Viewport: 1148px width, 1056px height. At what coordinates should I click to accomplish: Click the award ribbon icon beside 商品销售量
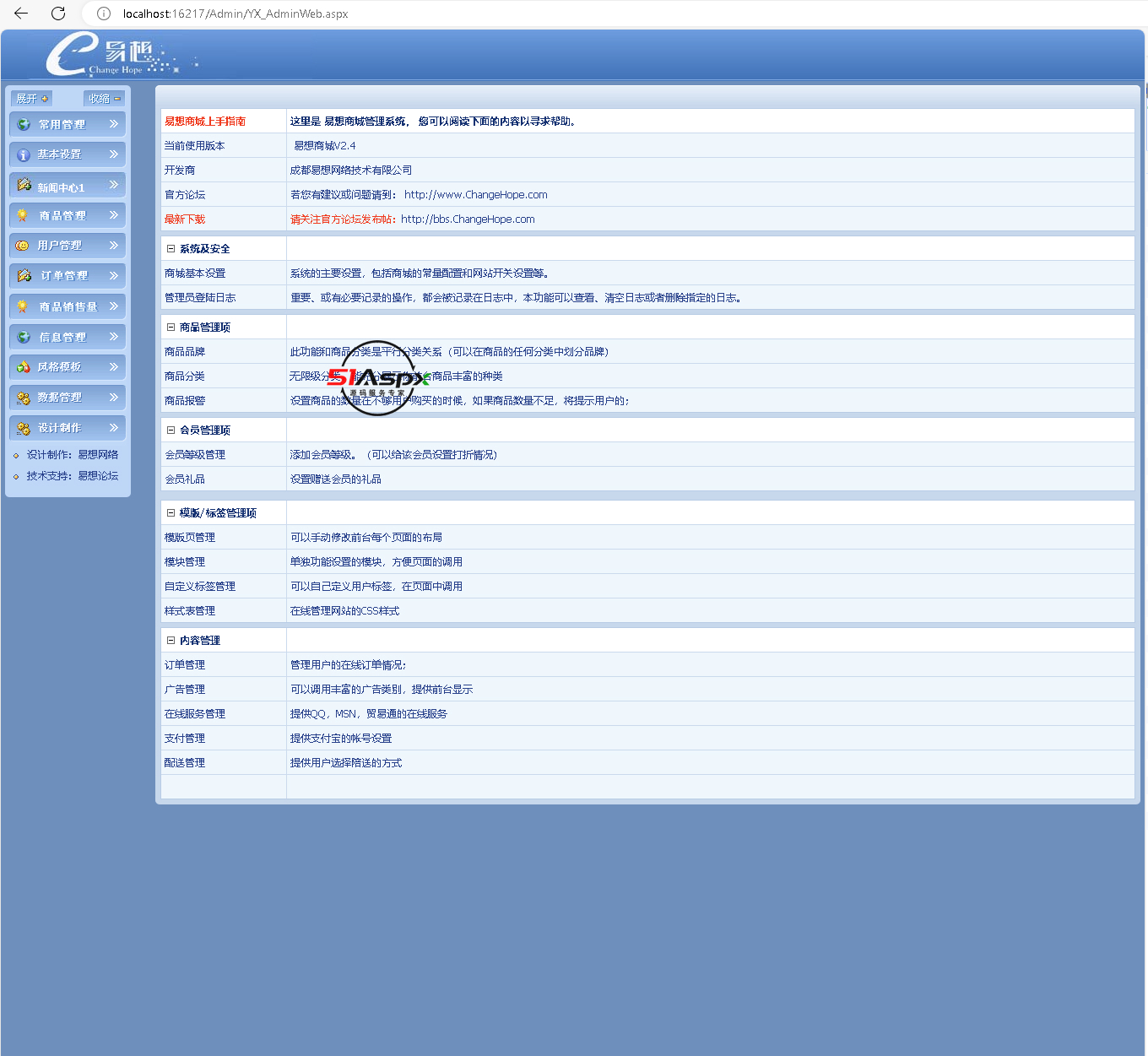23,306
